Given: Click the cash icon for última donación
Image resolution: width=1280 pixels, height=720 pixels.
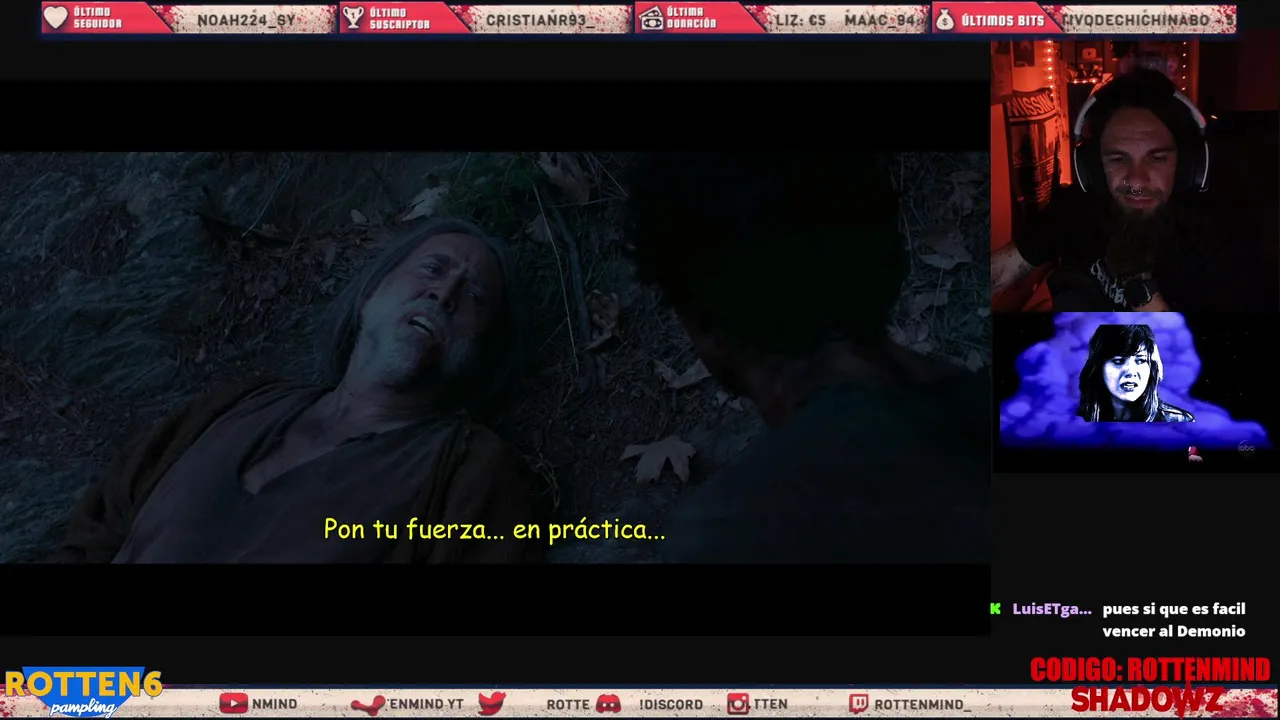Looking at the screenshot, I should [651, 18].
